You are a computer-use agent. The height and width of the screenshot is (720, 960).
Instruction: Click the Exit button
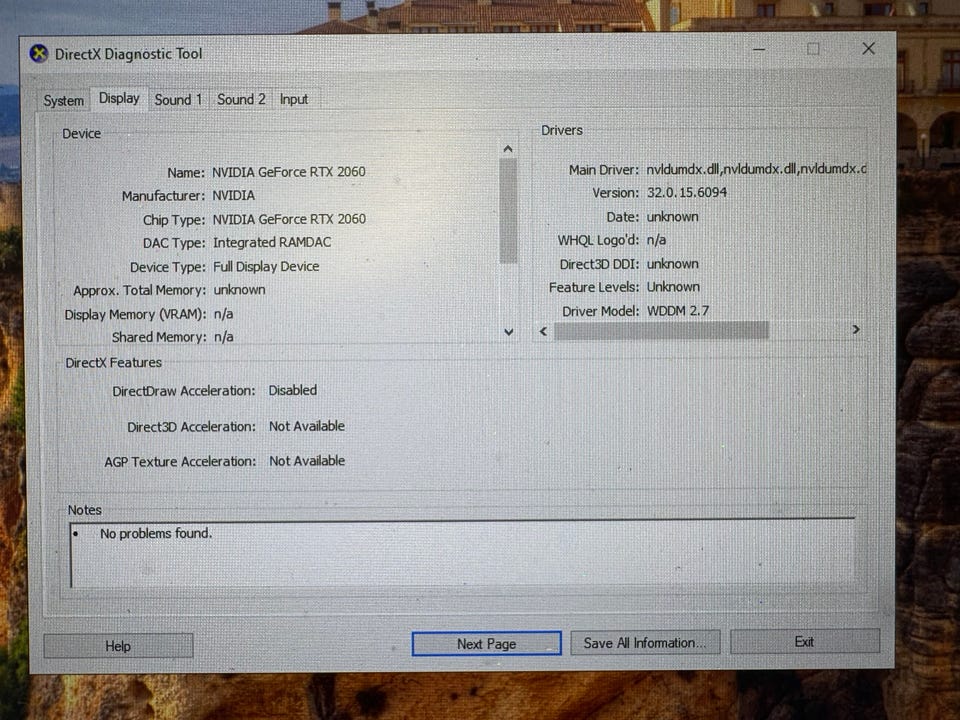804,641
